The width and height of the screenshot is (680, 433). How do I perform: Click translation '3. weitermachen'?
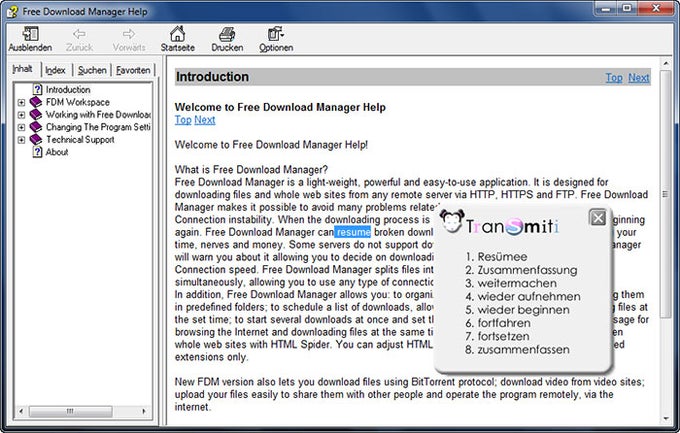(511, 283)
